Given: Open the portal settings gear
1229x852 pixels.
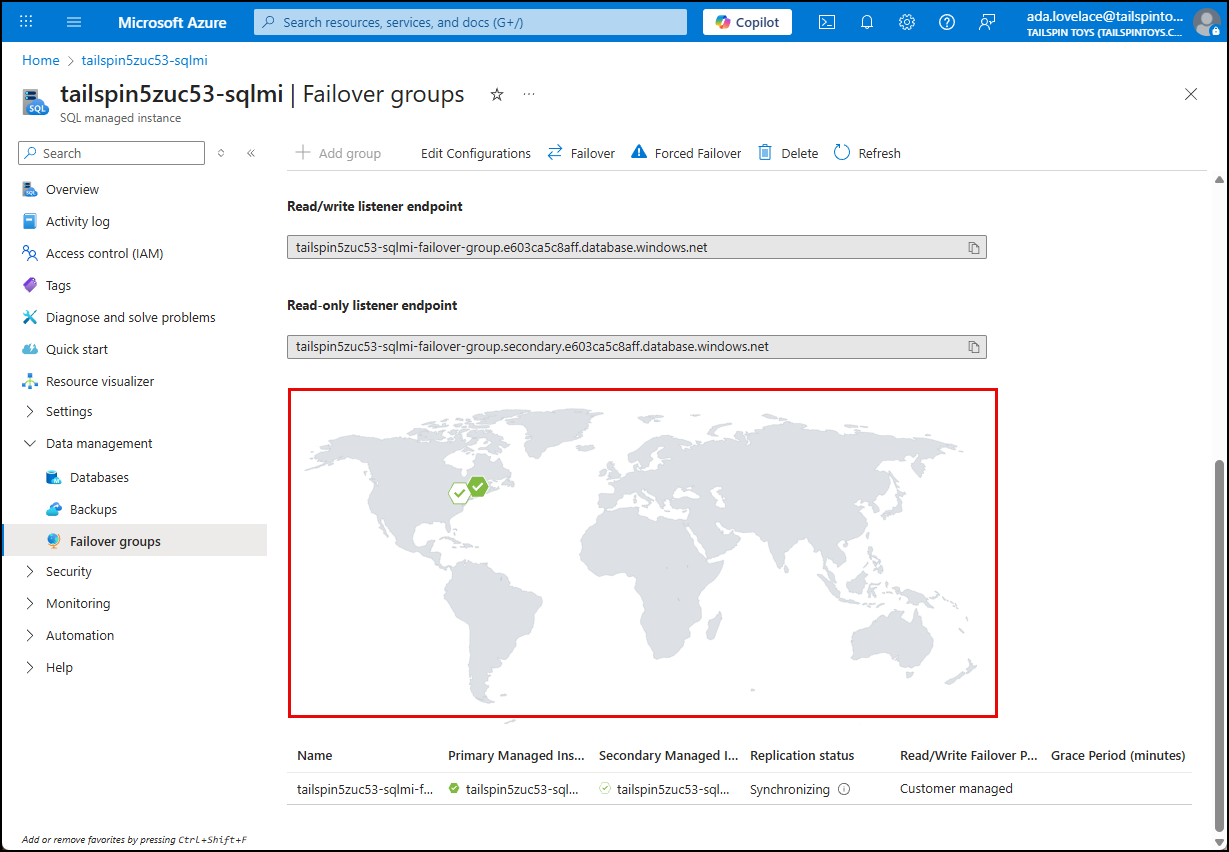Looking at the screenshot, I should pyautogui.click(x=906, y=21).
